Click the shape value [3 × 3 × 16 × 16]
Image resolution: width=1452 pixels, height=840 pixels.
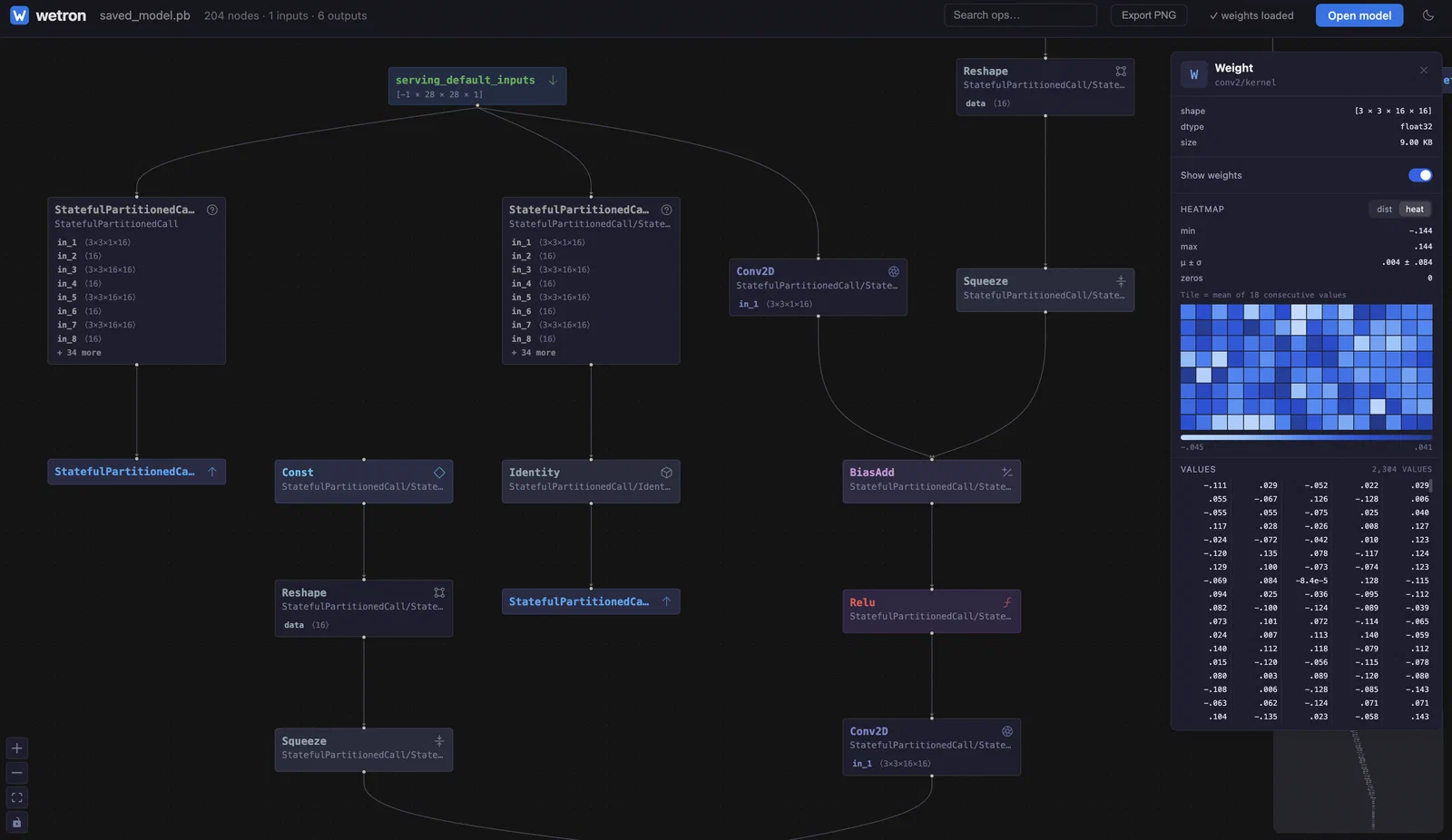click(1393, 111)
